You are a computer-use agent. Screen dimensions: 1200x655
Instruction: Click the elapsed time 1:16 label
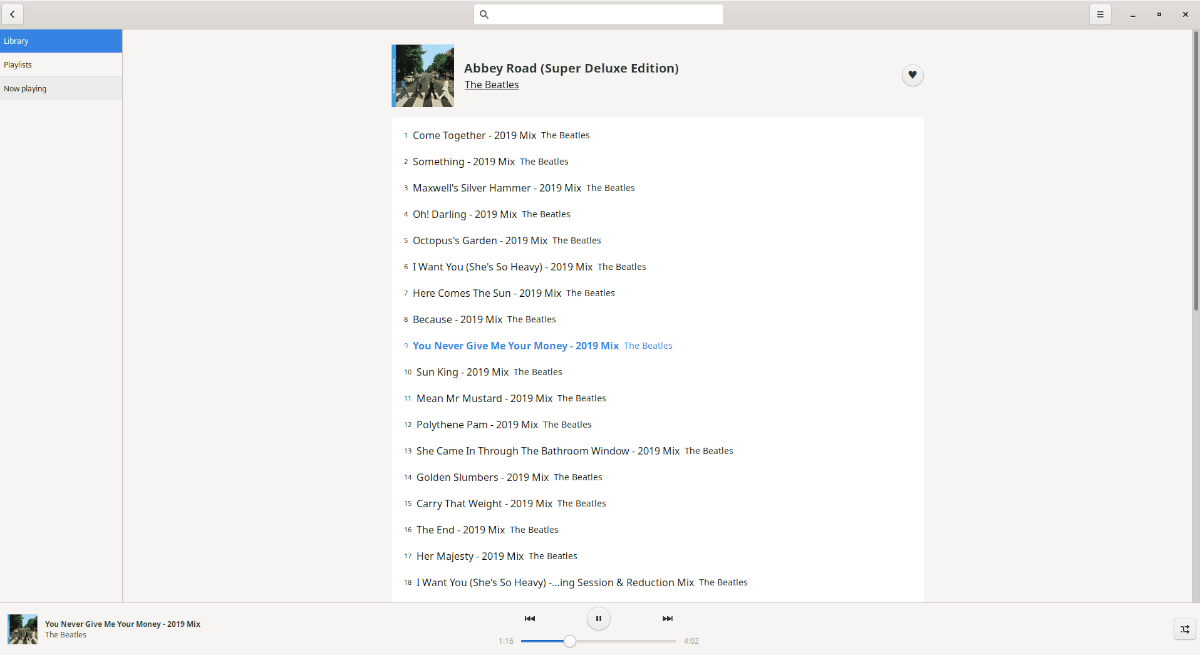pos(506,641)
